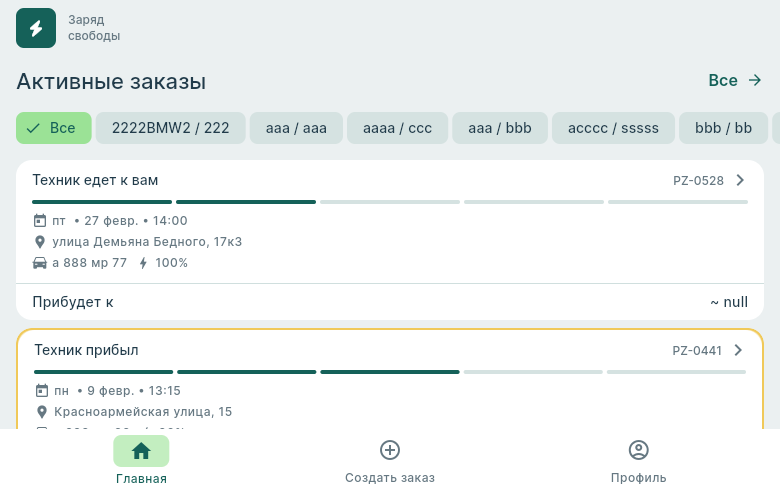
Task: Toggle the 2222BMW2 / 222 filter chip
Action: tap(171, 128)
